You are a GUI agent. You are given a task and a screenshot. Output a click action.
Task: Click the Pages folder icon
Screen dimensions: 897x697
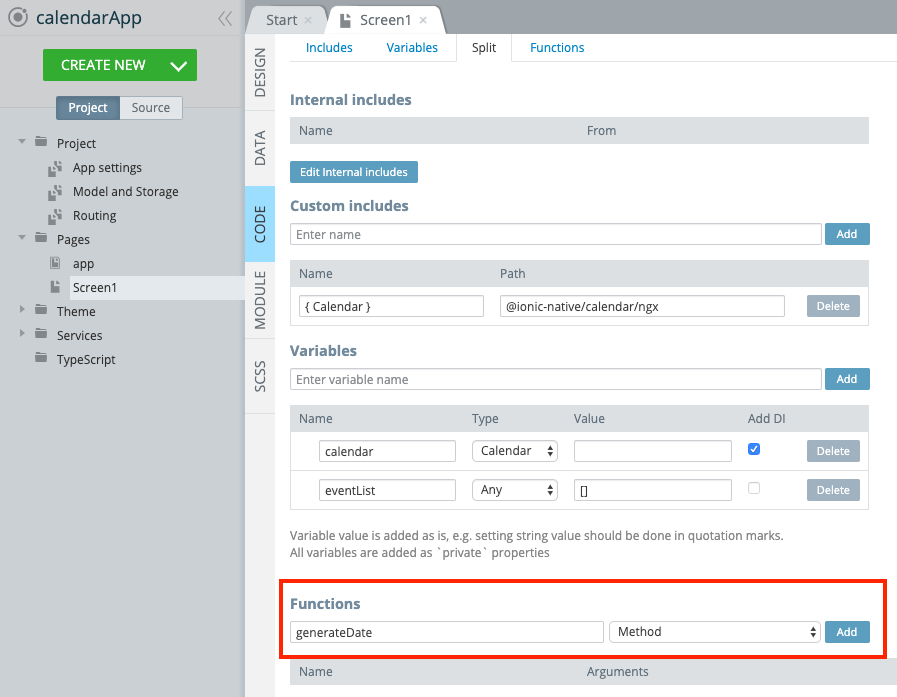[41, 238]
